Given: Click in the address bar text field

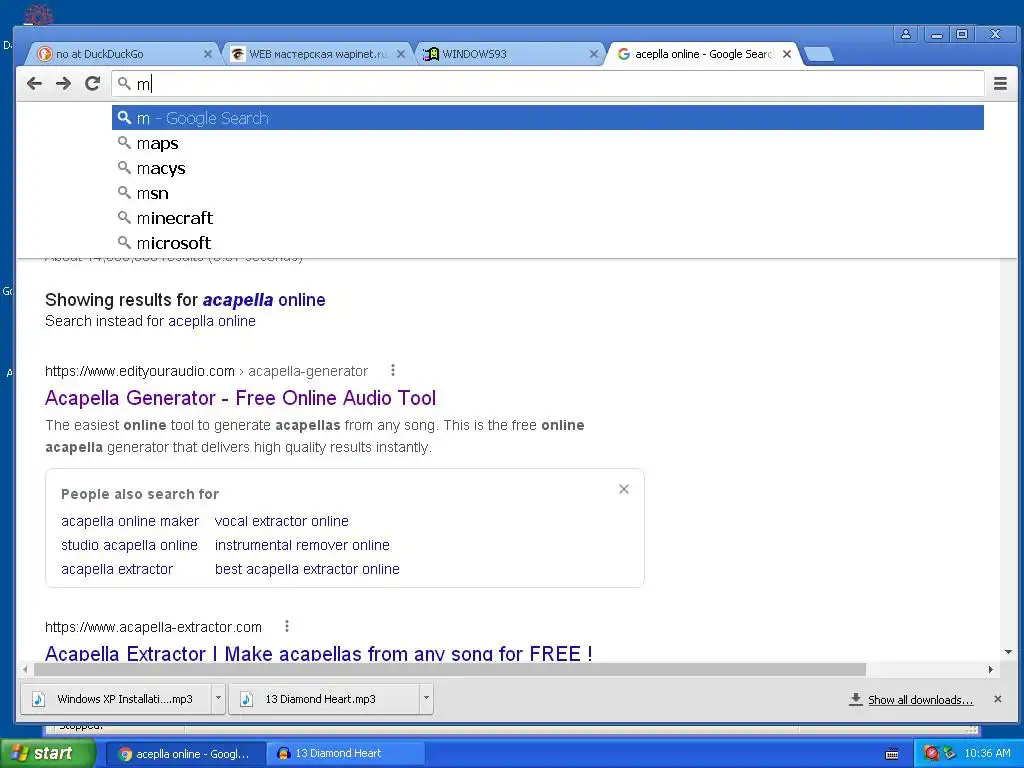Looking at the screenshot, I should (548, 84).
